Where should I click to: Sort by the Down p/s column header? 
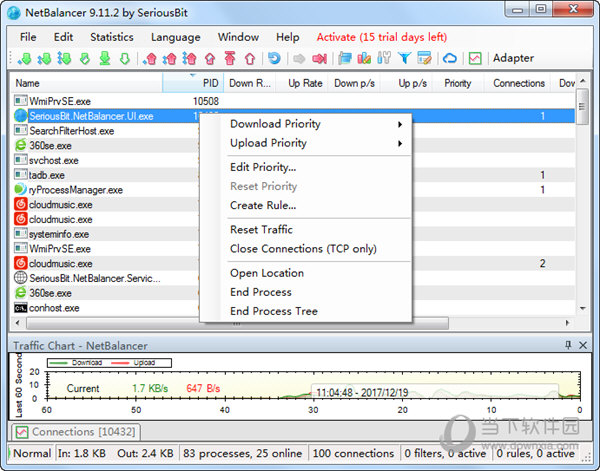(354, 83)
